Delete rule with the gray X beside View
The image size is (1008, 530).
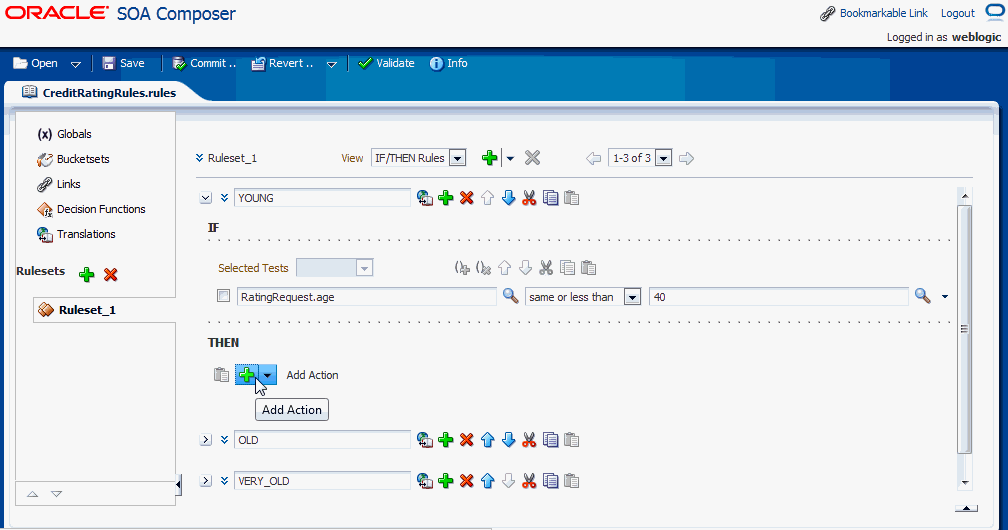pyautogui.click(x=532, y=158)
